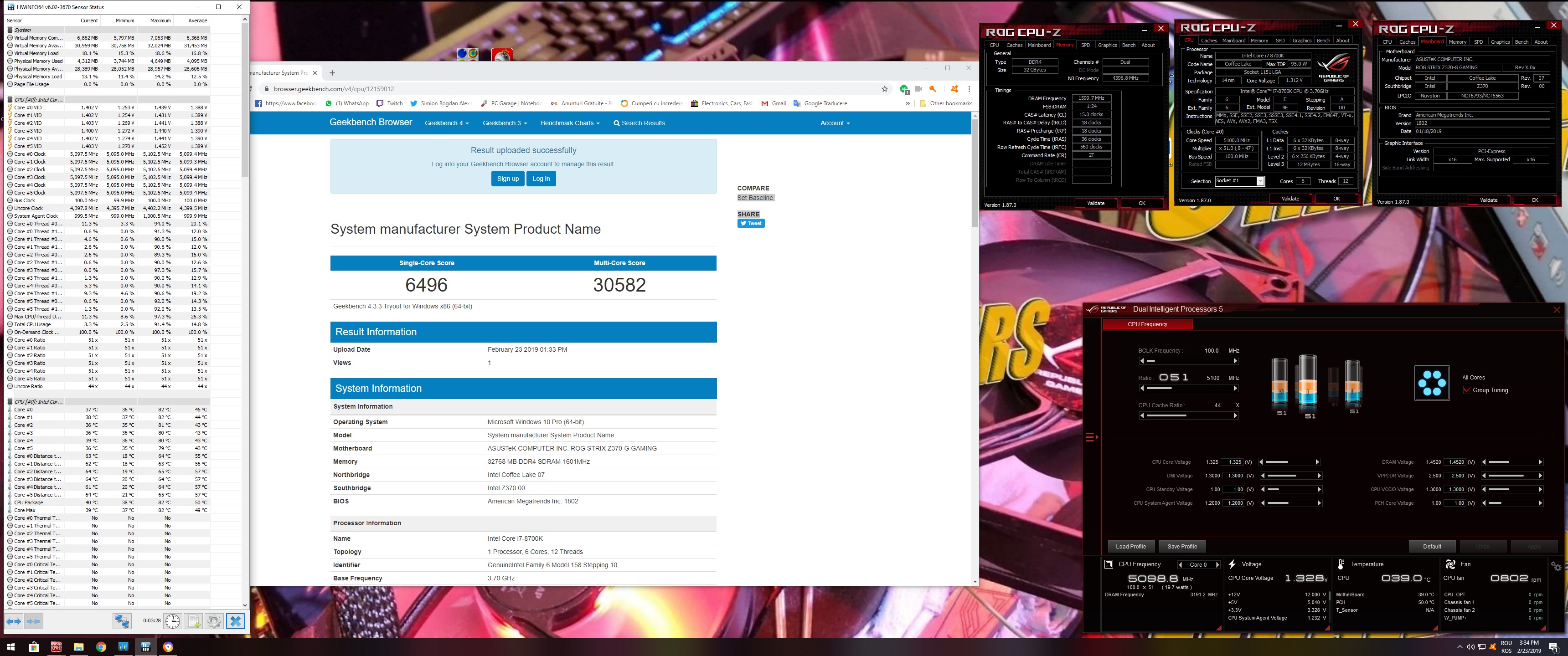
Task: Open File Explorer from taskbar
Action: point(78,647)
